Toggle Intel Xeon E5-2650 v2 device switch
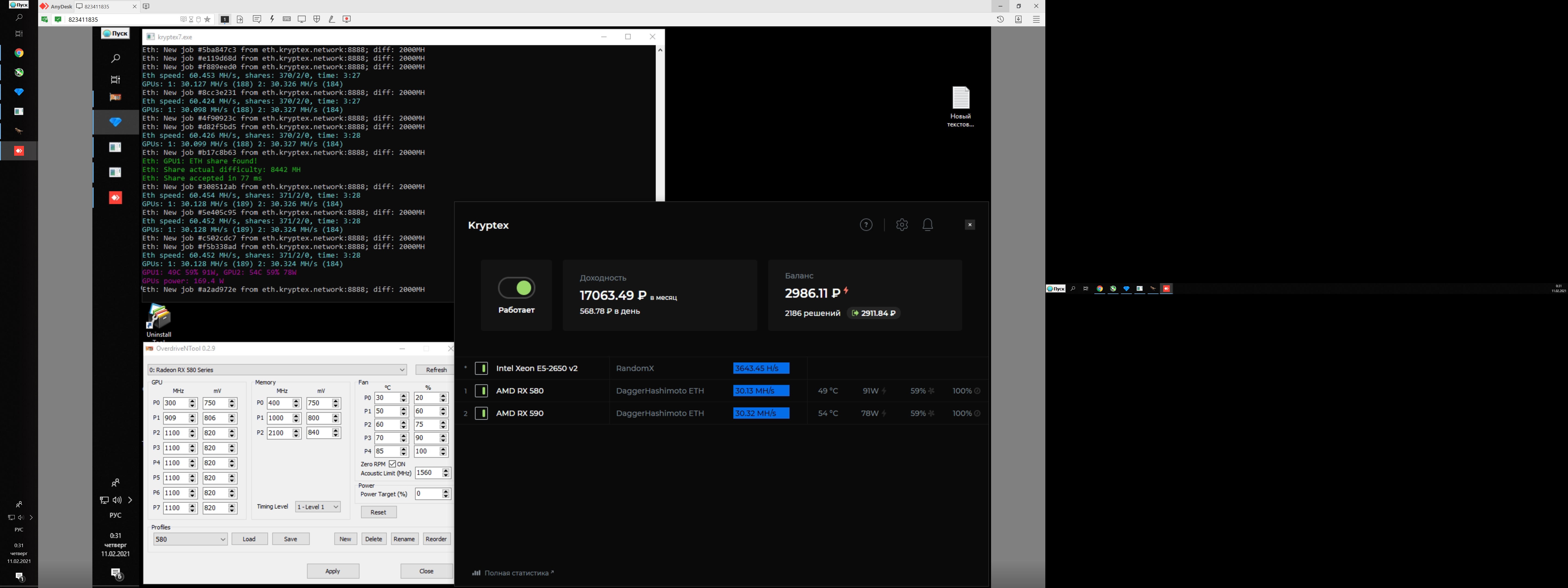Viewport: 1568px width, 588px height. click(482, 368)
